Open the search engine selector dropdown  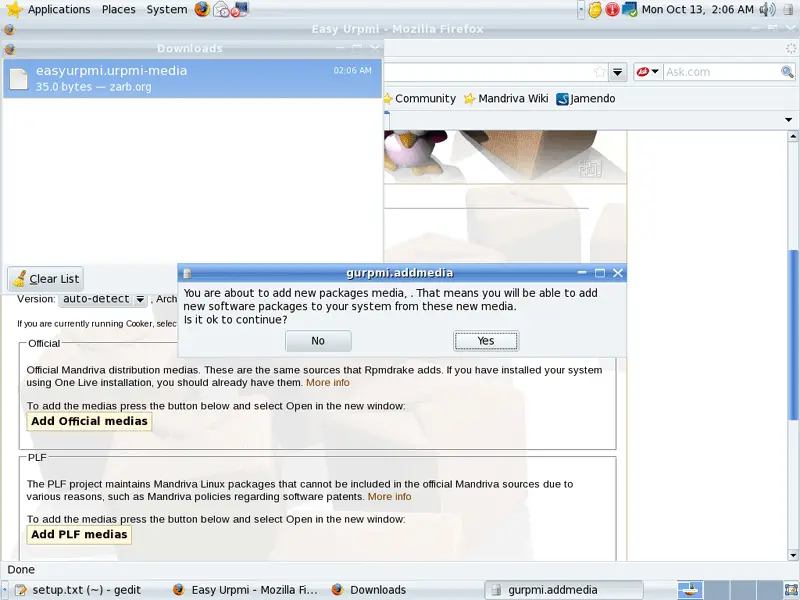(x=655, y=72)
